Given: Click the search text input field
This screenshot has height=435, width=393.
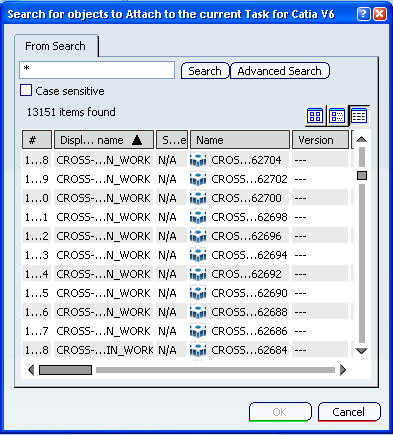Looking at the screenshot, I should (97, 70).
